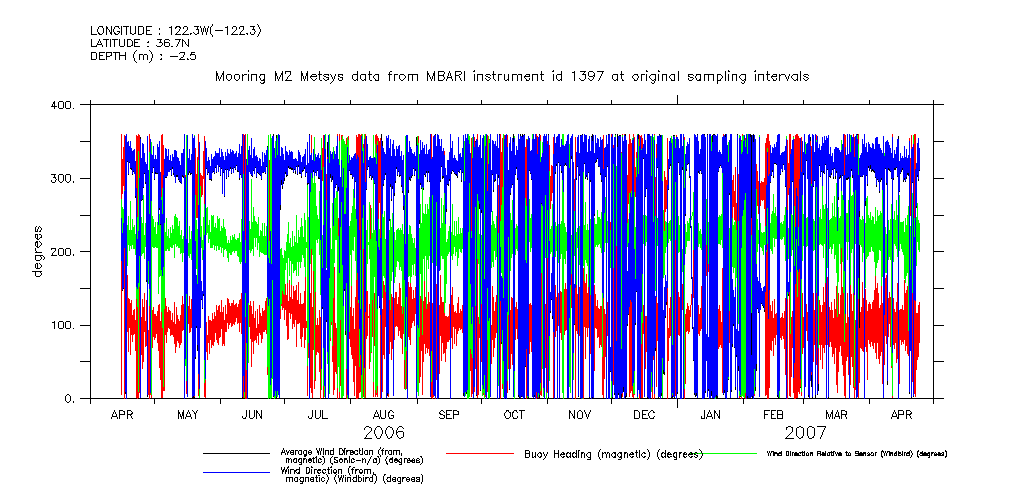Select the JUL month tick label

coord(317,414)
